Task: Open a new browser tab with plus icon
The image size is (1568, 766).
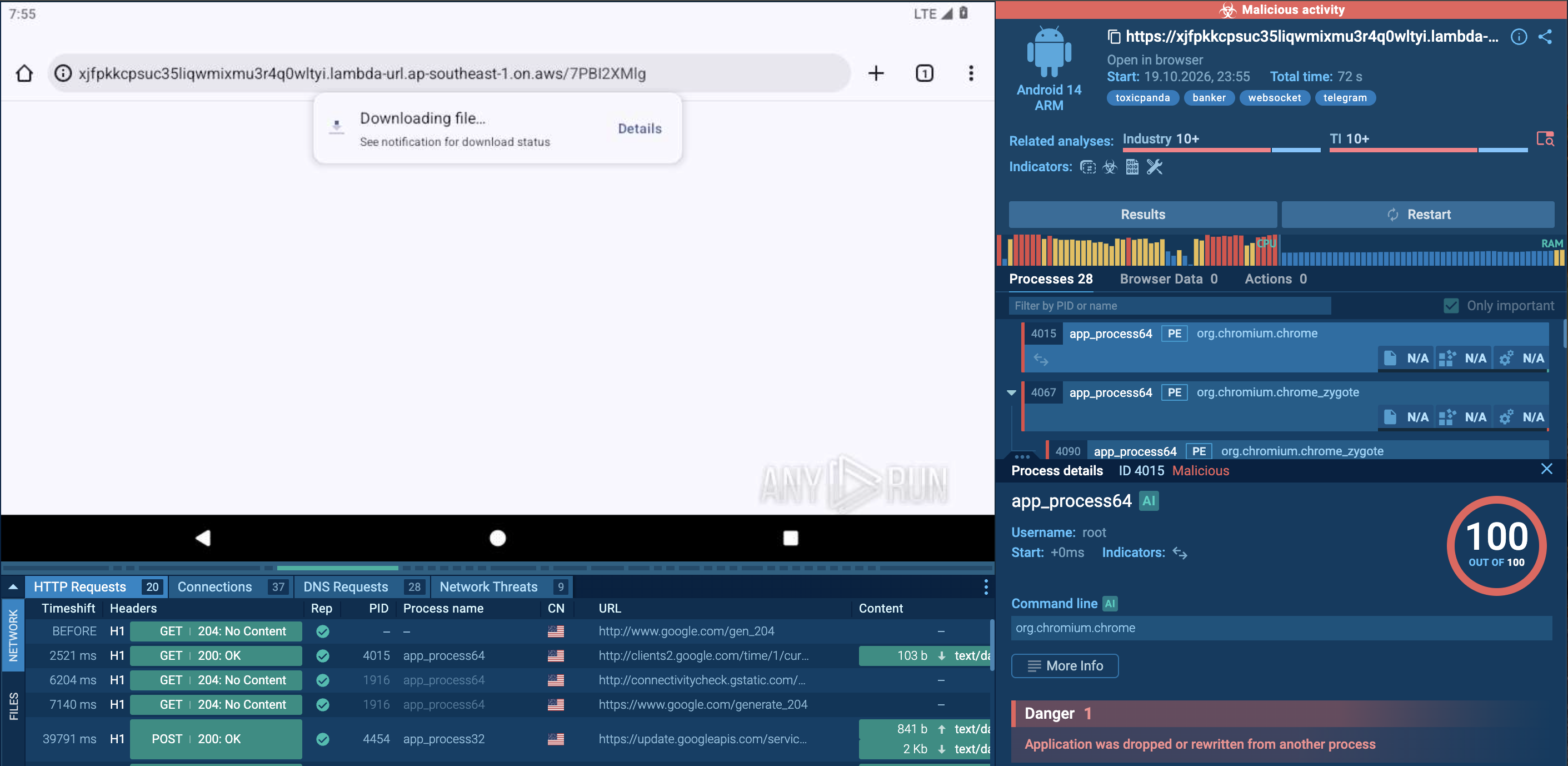Action: coord(876,74)
